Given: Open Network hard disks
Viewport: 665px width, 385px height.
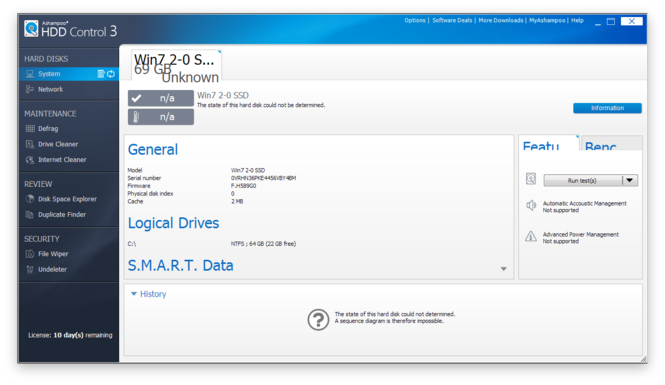Looking at the screenshot, I should click(x=50, y=89).
